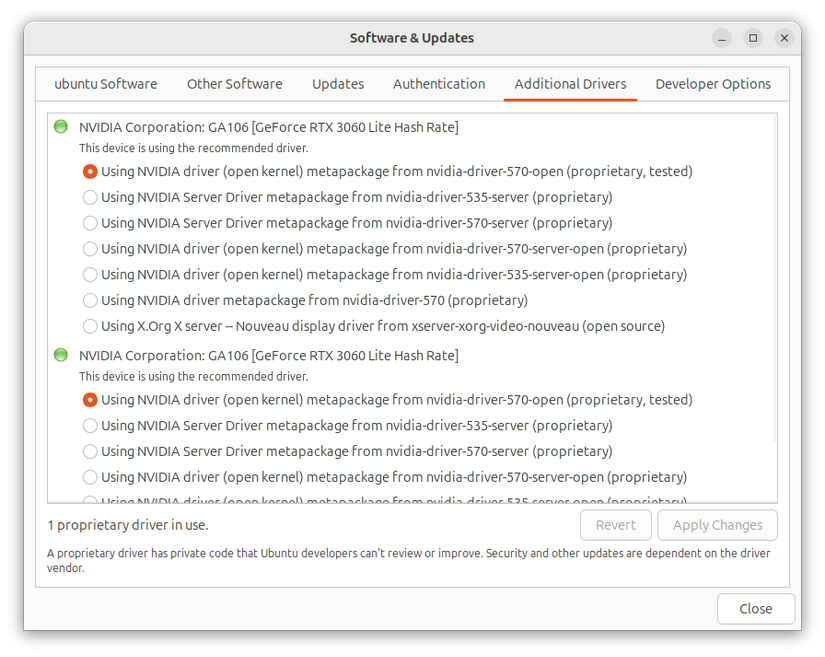Select recommended nvidia-driver-570-open for second GPU
Image resolution: width=825 pixels, height=657 pixels.
point(89,399)
